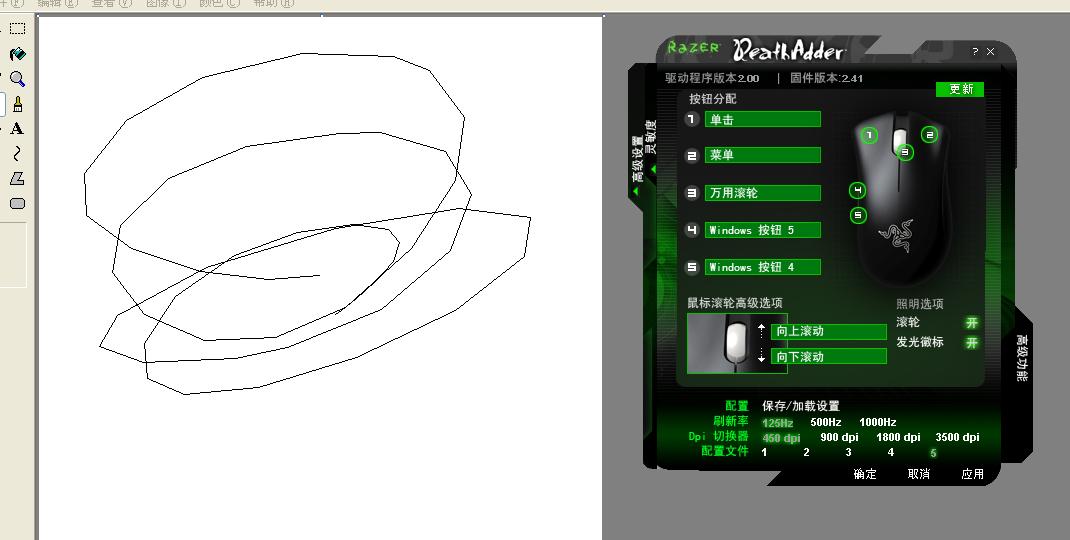Open the 图像 menu in Paint

point(166,3)
